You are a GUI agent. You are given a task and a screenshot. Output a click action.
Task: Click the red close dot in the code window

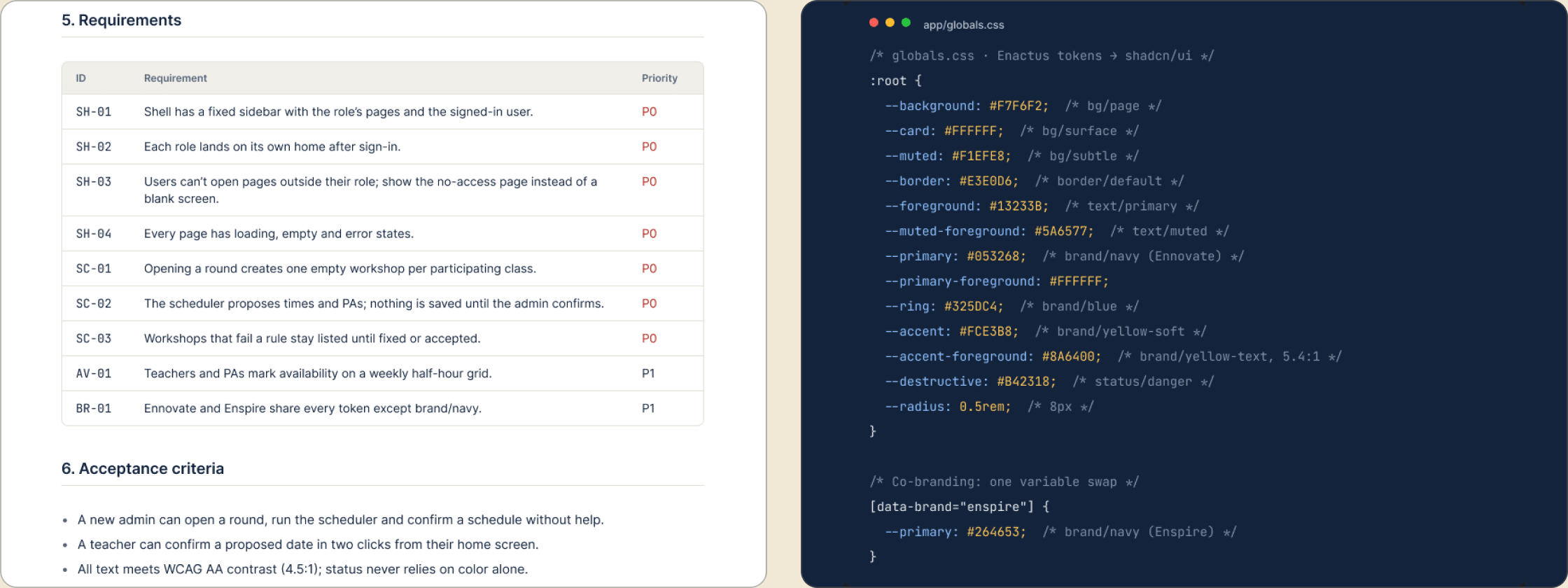tap(874, 23)
